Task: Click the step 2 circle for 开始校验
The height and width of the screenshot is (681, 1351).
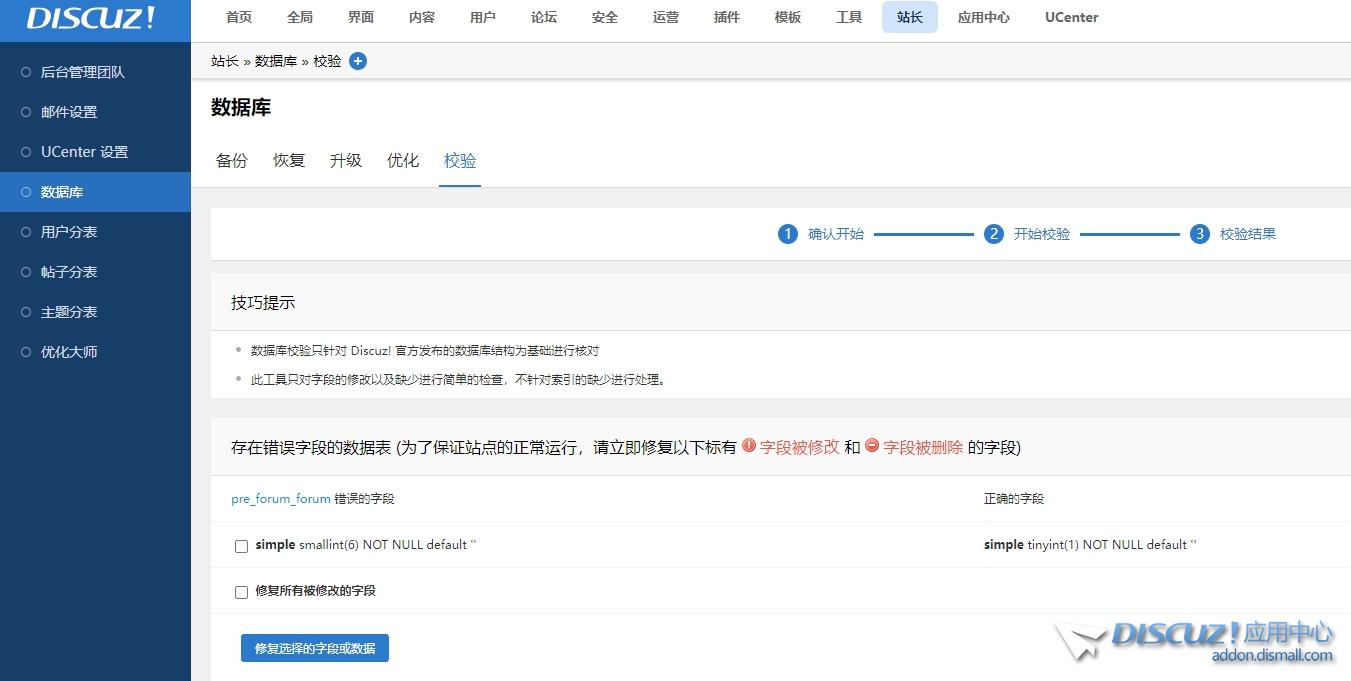Action: click(993, 234)
